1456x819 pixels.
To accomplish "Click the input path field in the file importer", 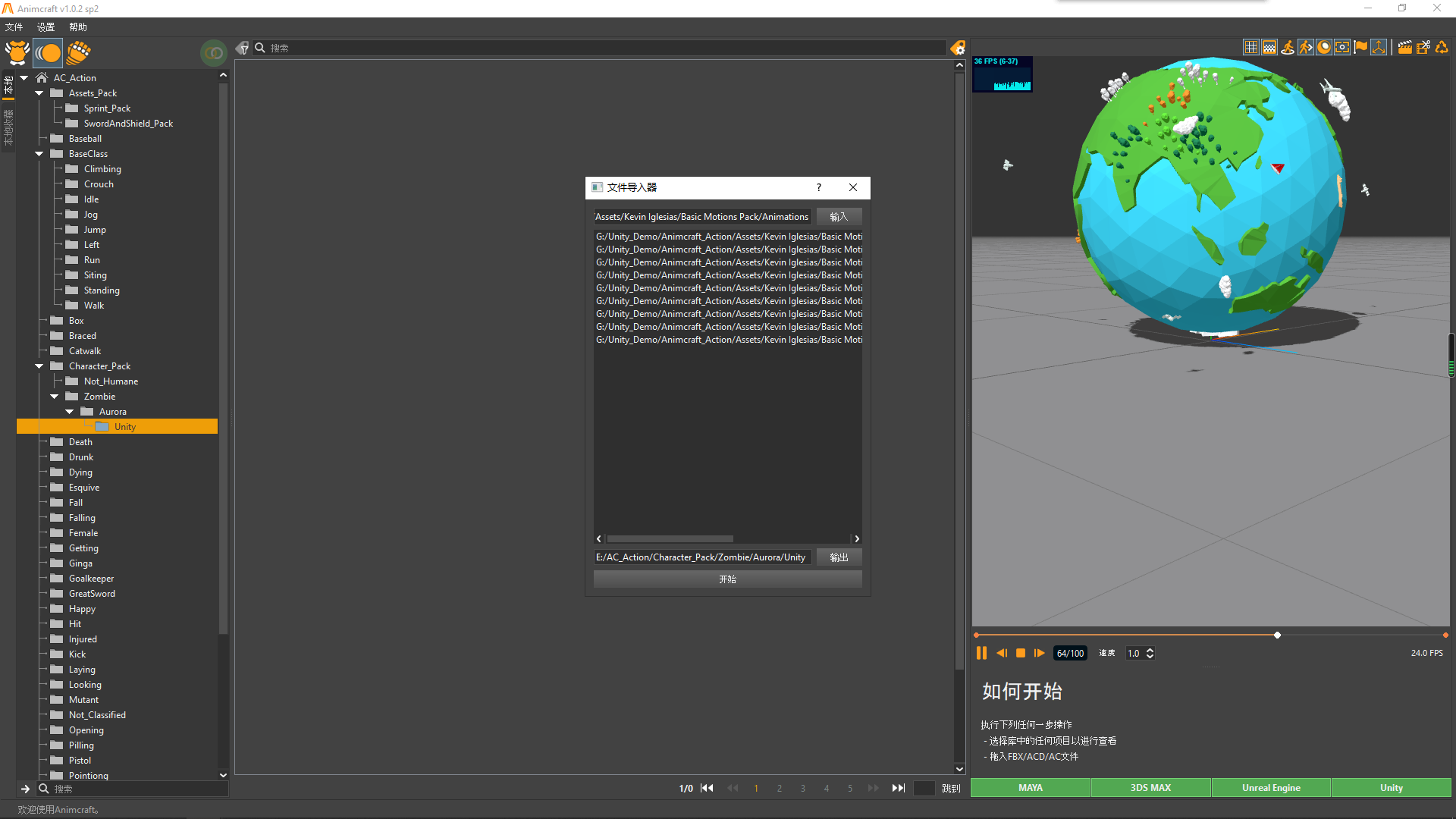I will click(702, 217).
